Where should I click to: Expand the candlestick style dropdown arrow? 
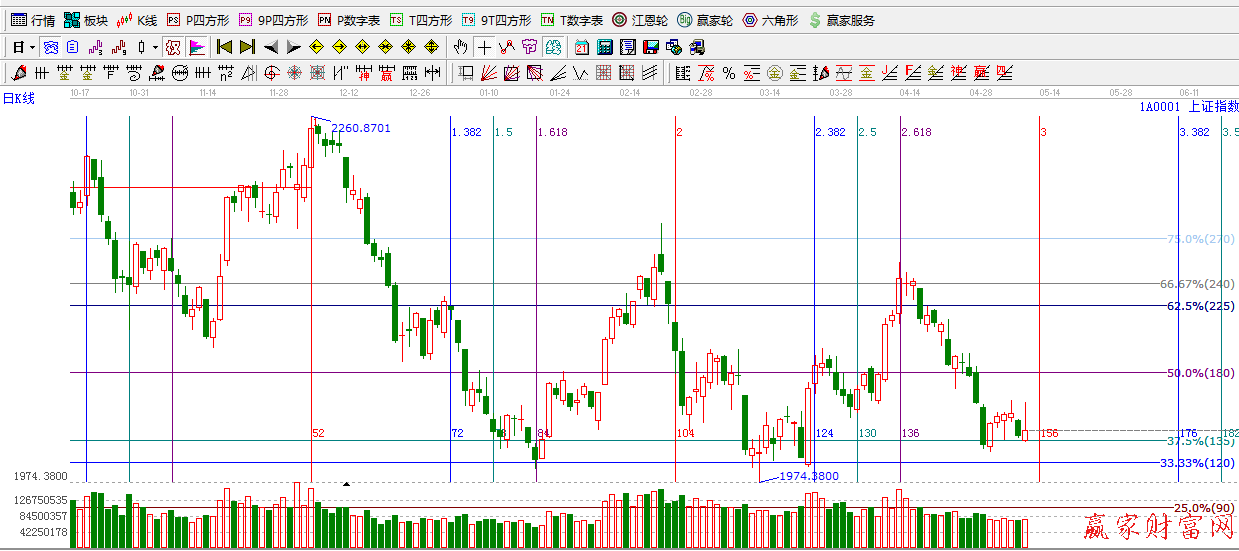point(153,47)
